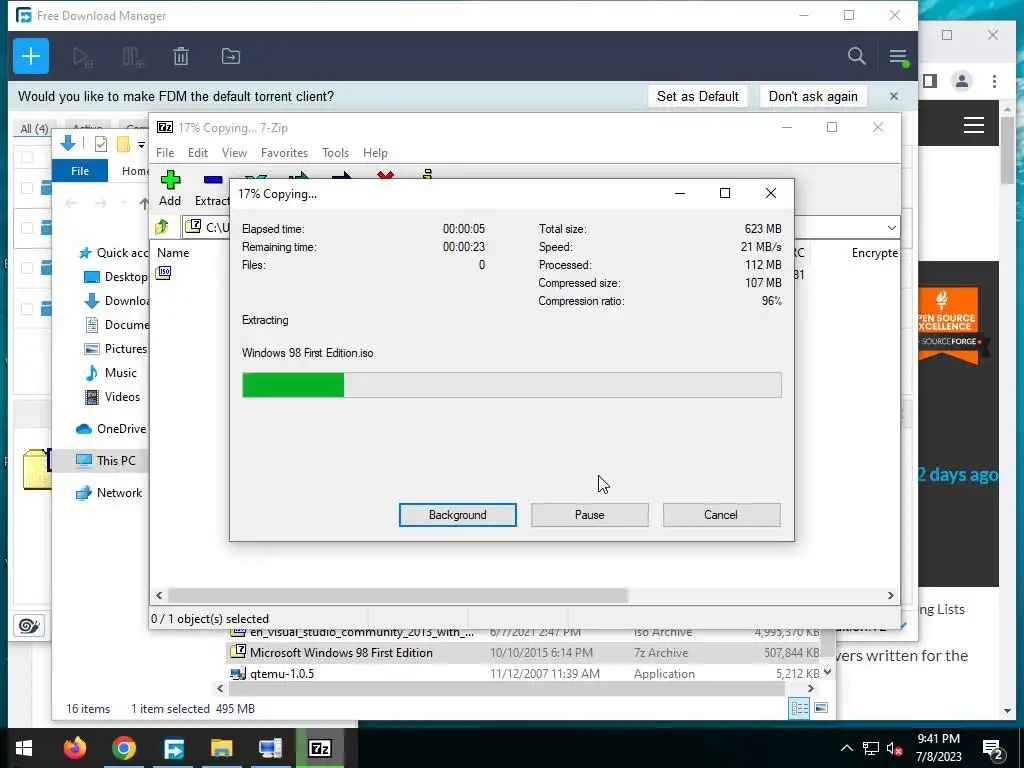Screen dimensions: 1024x768
Task: Open the 7-Zip Favorites menu
Action: tap(284, 153)
